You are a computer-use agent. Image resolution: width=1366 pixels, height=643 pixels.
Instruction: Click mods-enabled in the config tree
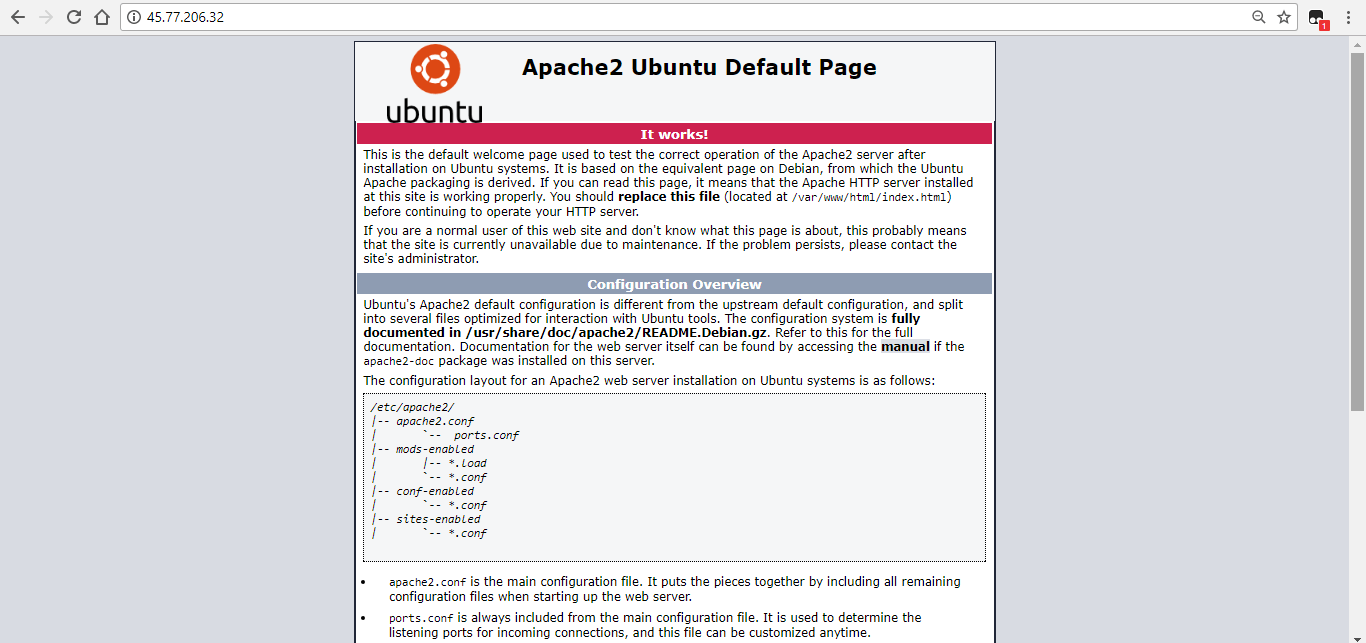click(435, 449)
